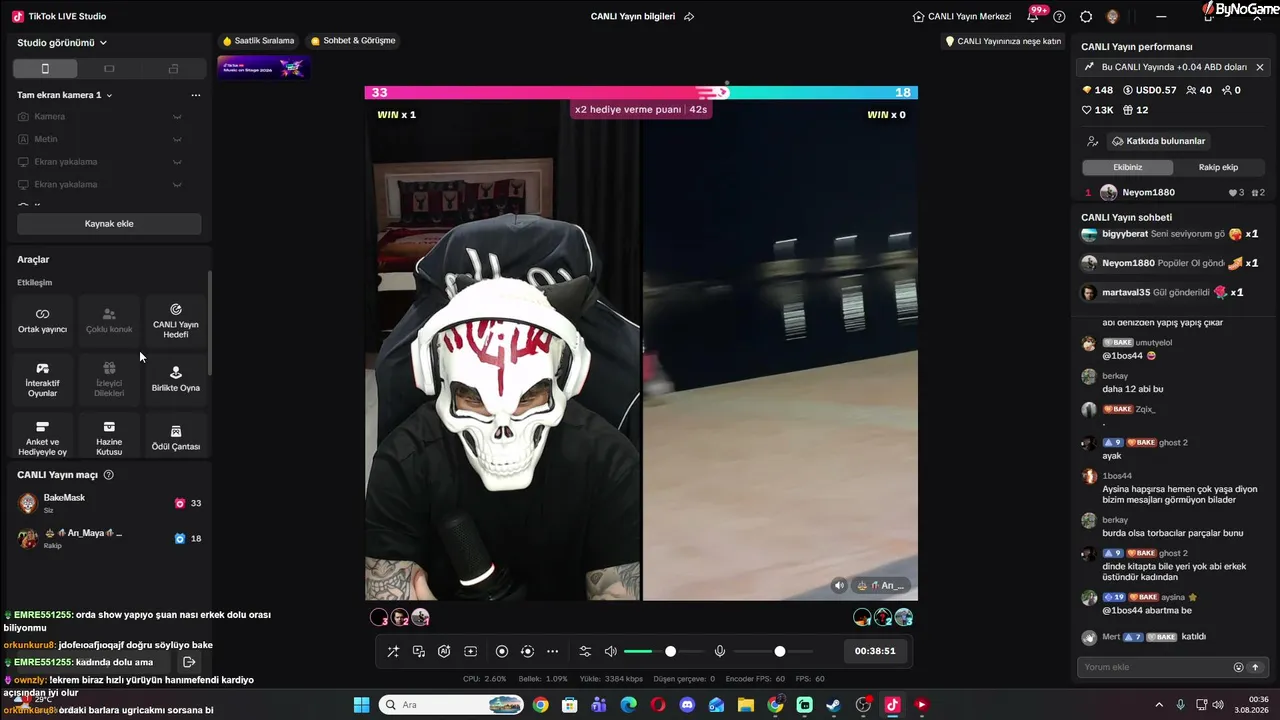This screenshot has width=1280, height=720.
Task: Select Neyom1880 in the contributors list
Action: [1174, 192]
